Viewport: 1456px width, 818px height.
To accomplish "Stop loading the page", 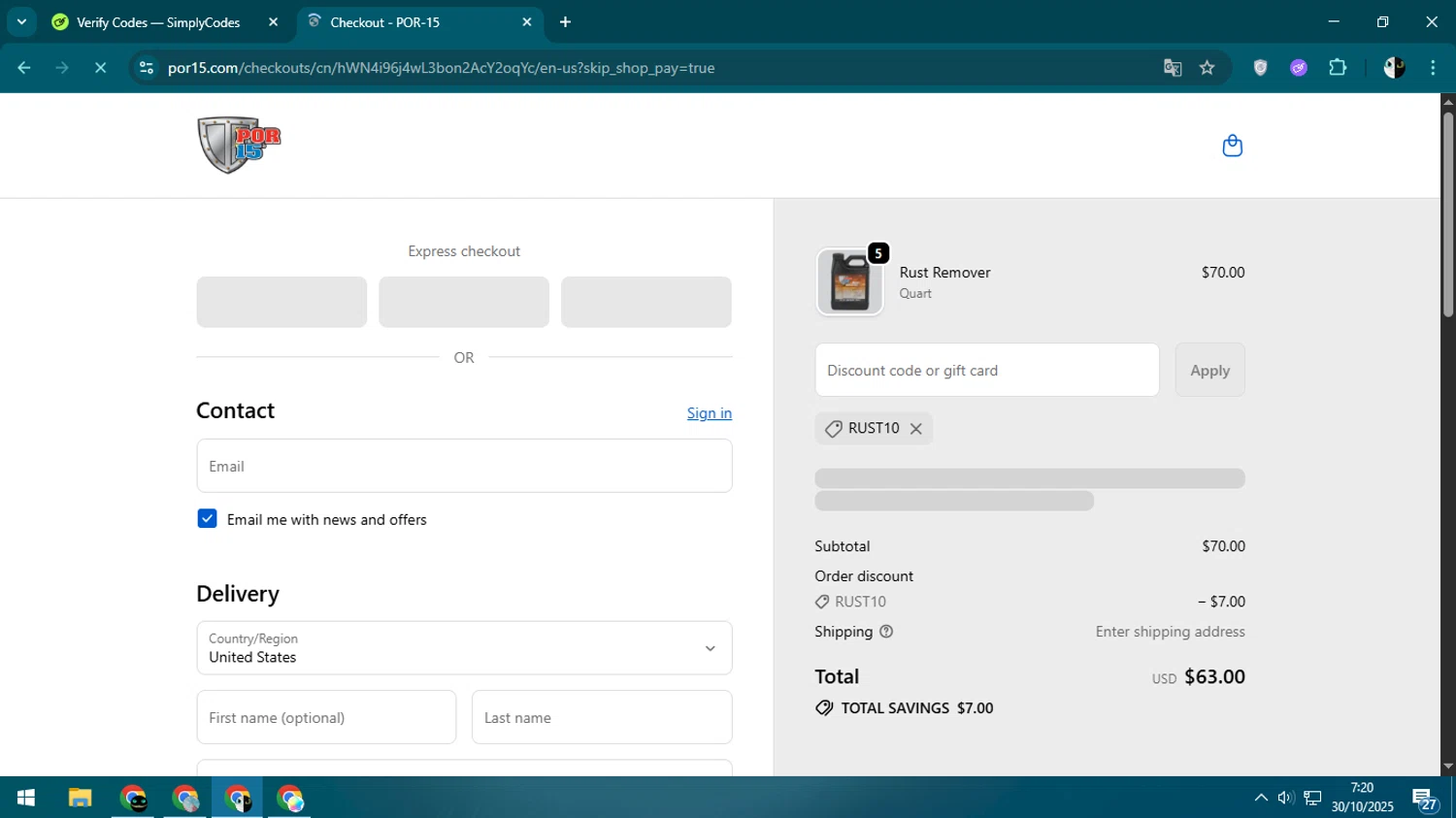I will click(100, 68).
